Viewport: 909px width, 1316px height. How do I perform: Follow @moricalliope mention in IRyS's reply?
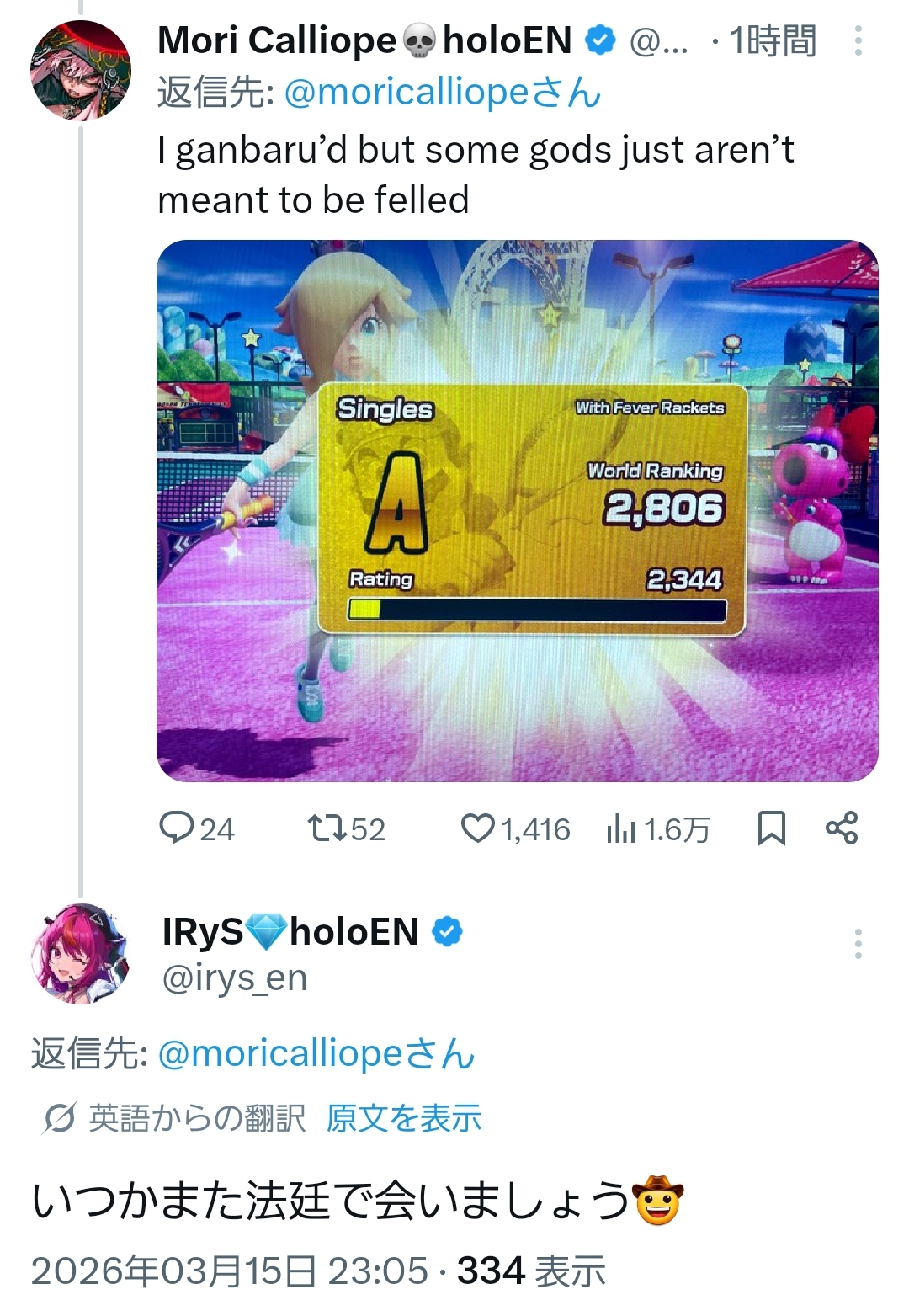pyautogui.click(x=316, y=1054)
